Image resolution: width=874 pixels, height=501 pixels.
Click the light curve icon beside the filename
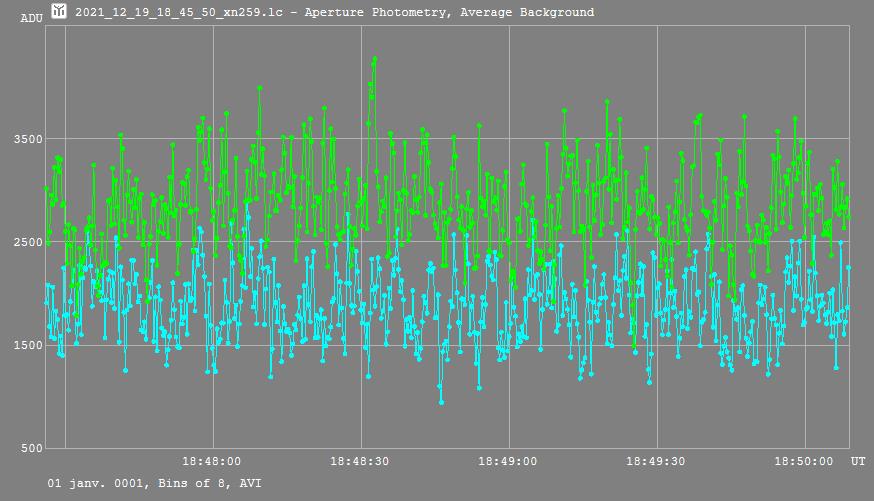[59, 12]
